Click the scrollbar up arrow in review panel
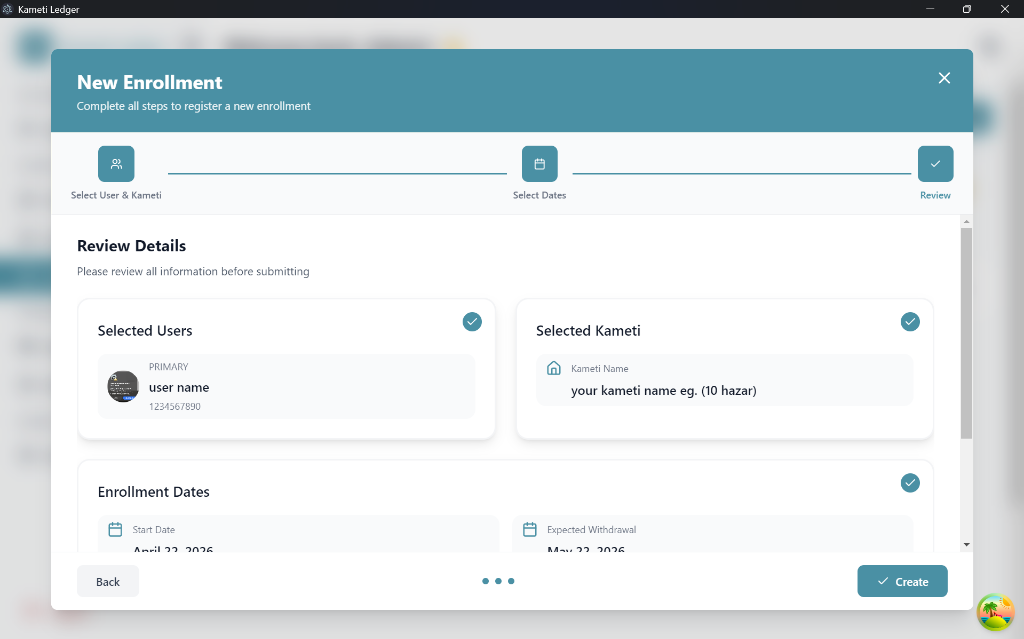The width and height of the screenshot is (1024, 639). [967, 222]
